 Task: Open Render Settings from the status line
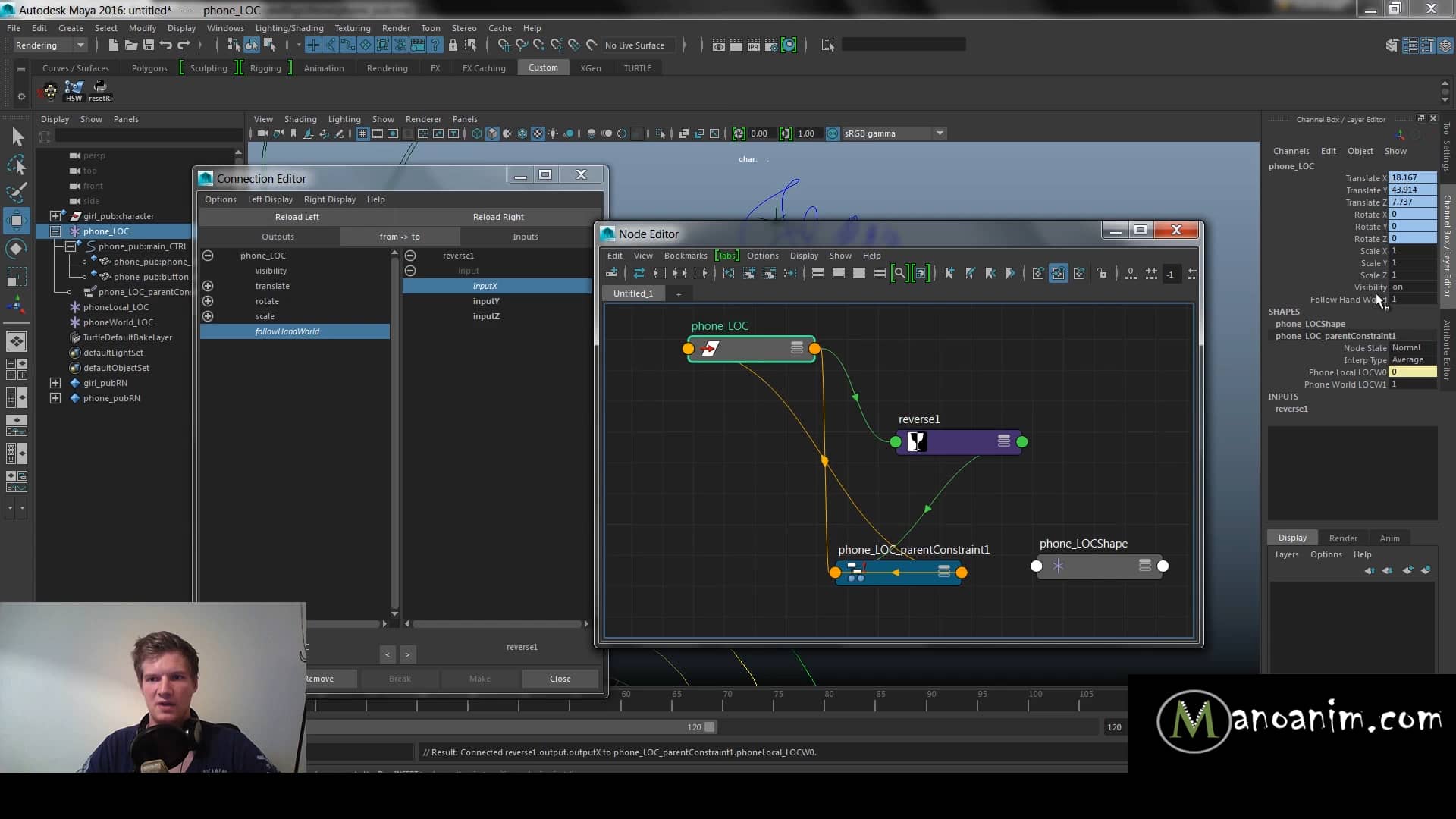click(771, 45)
